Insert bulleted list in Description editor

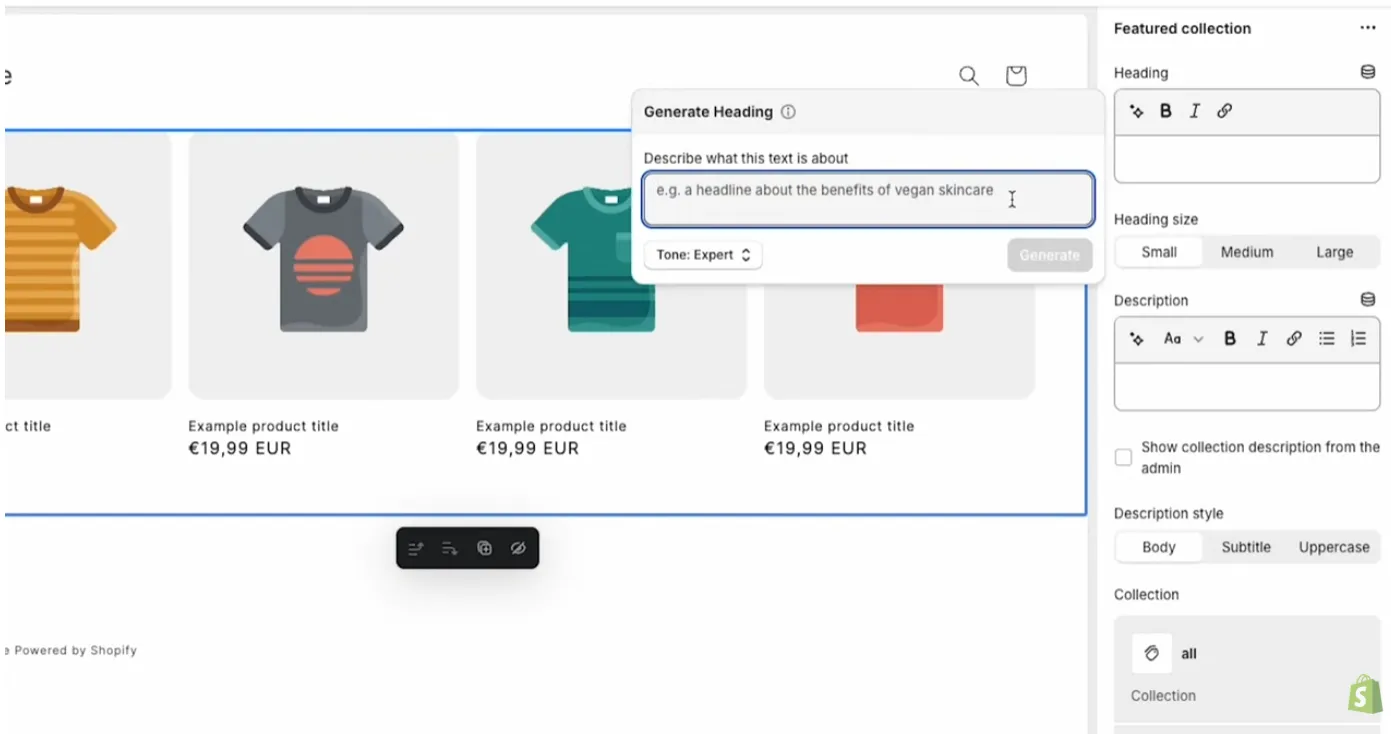point(1326,339)
